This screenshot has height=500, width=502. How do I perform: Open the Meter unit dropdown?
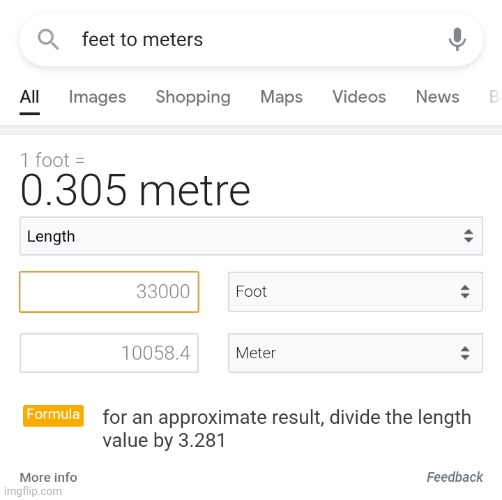coord(355,353)
